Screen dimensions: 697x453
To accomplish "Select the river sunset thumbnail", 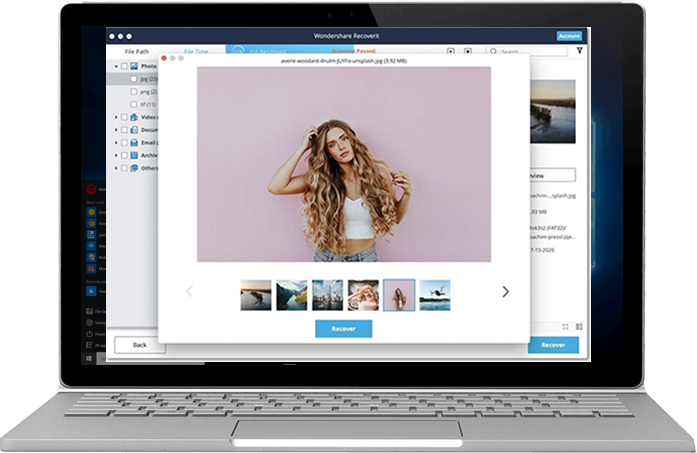I will coord(256,295).
